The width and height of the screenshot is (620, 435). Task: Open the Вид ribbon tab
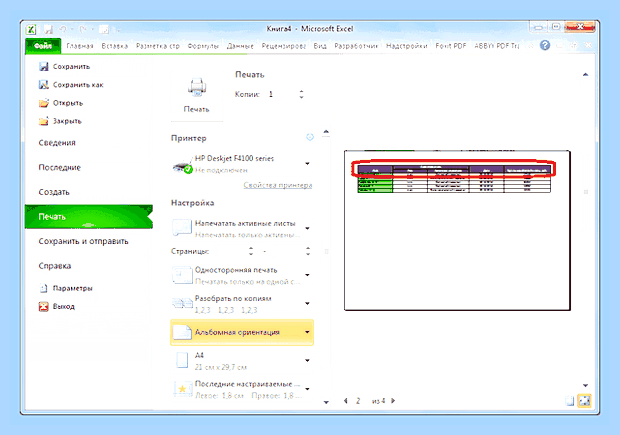coord(320,46)
